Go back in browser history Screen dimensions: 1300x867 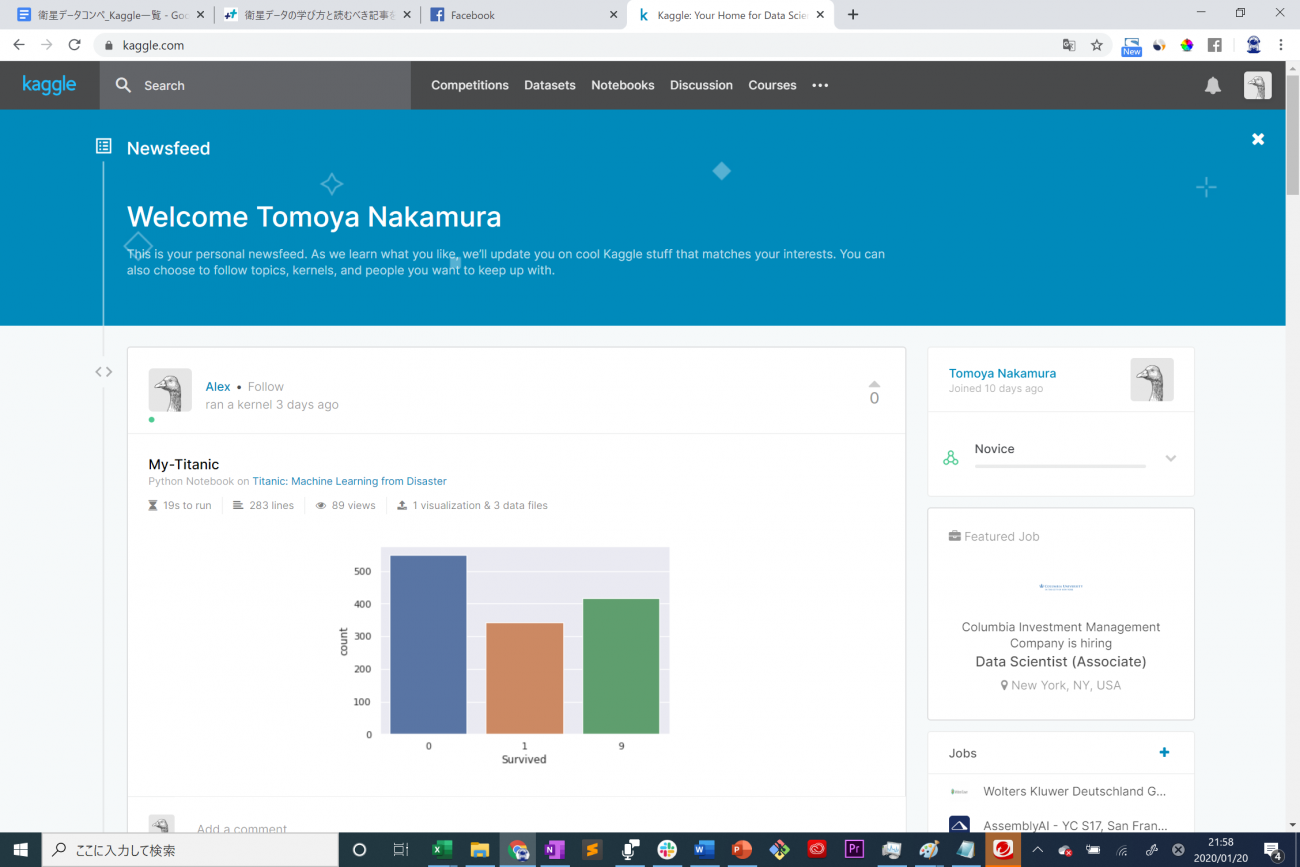[19, 45]
